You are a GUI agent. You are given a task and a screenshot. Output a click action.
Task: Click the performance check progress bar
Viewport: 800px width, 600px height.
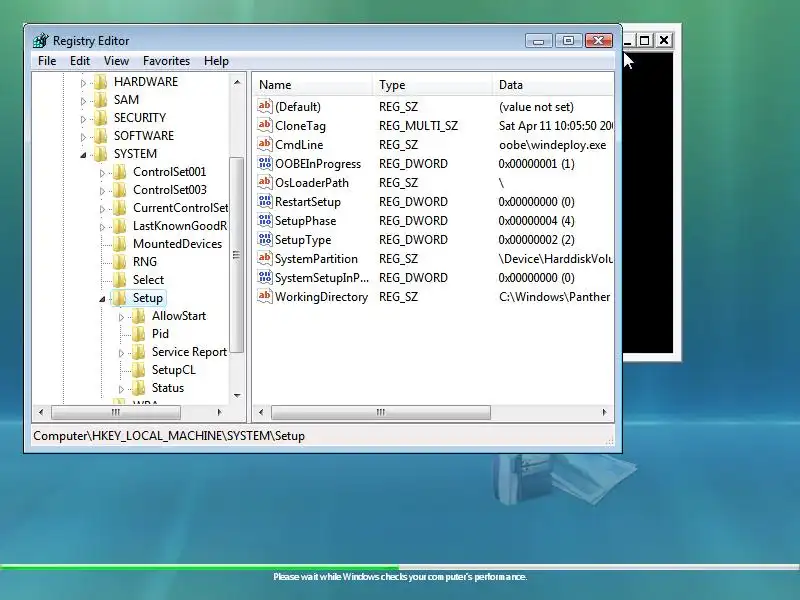(x=400, y=566)
